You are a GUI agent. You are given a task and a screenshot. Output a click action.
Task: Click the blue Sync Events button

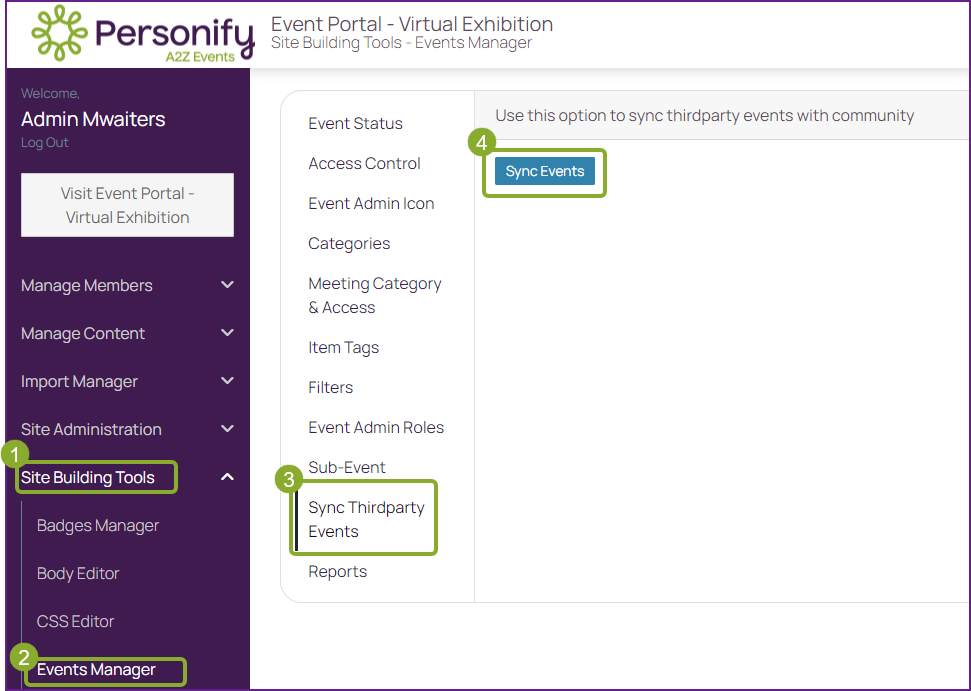click(x=545, y=172)
